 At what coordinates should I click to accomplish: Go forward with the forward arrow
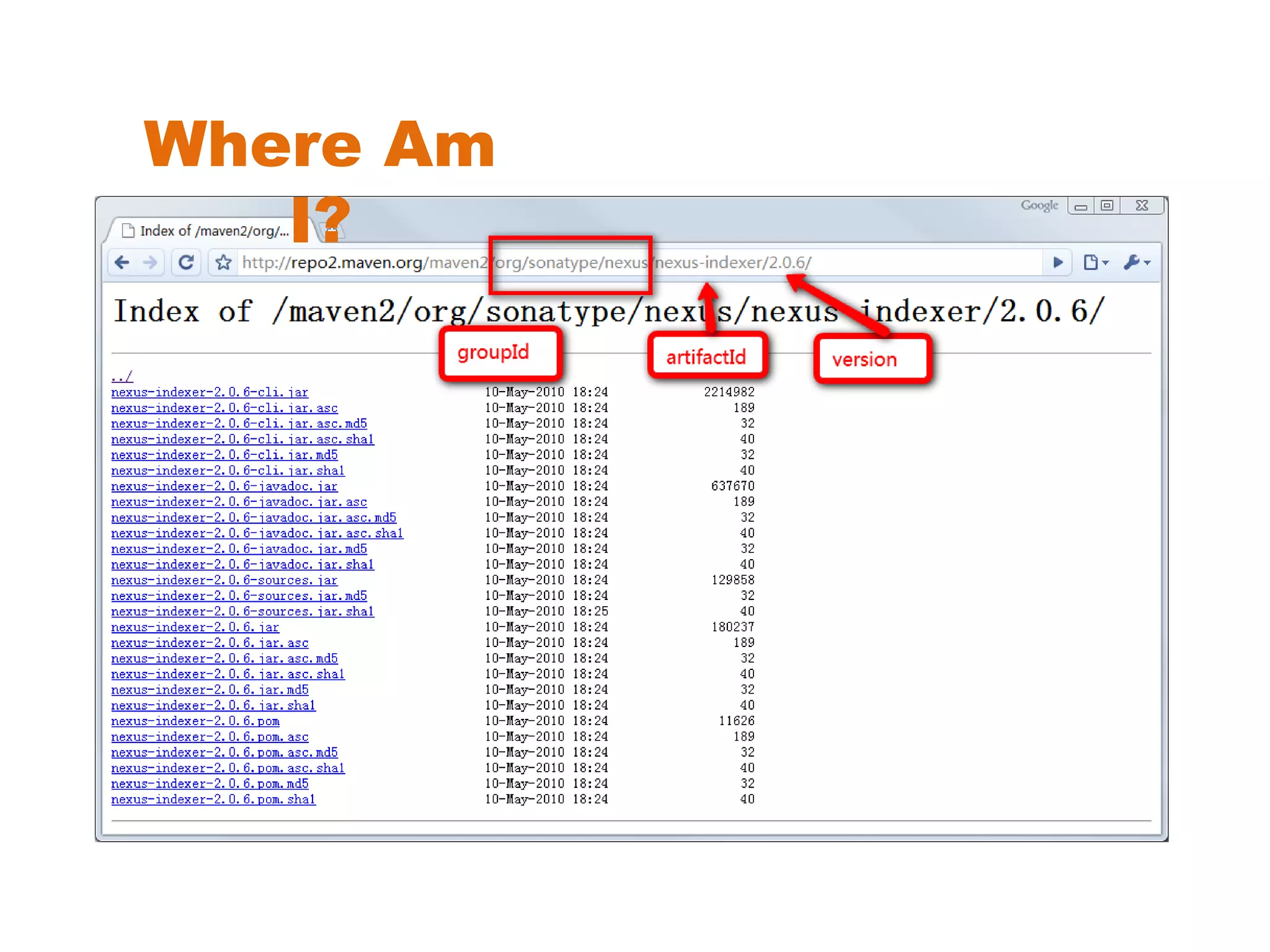click(149, 263)
